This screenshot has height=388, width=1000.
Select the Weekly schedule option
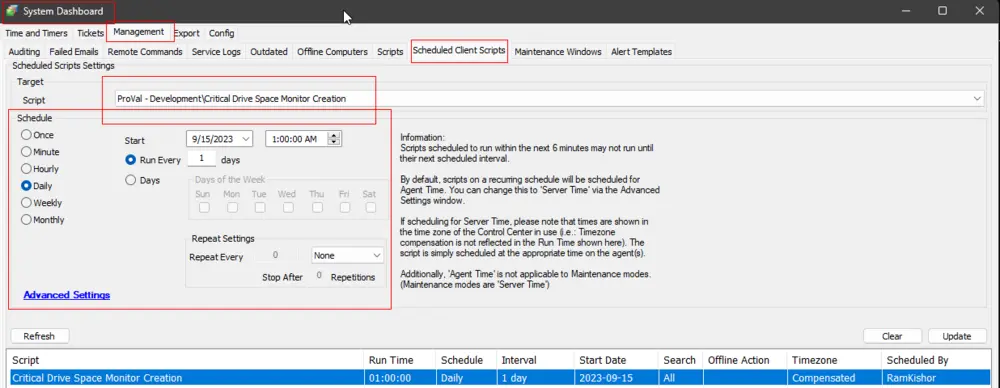[x=26, y=203]
